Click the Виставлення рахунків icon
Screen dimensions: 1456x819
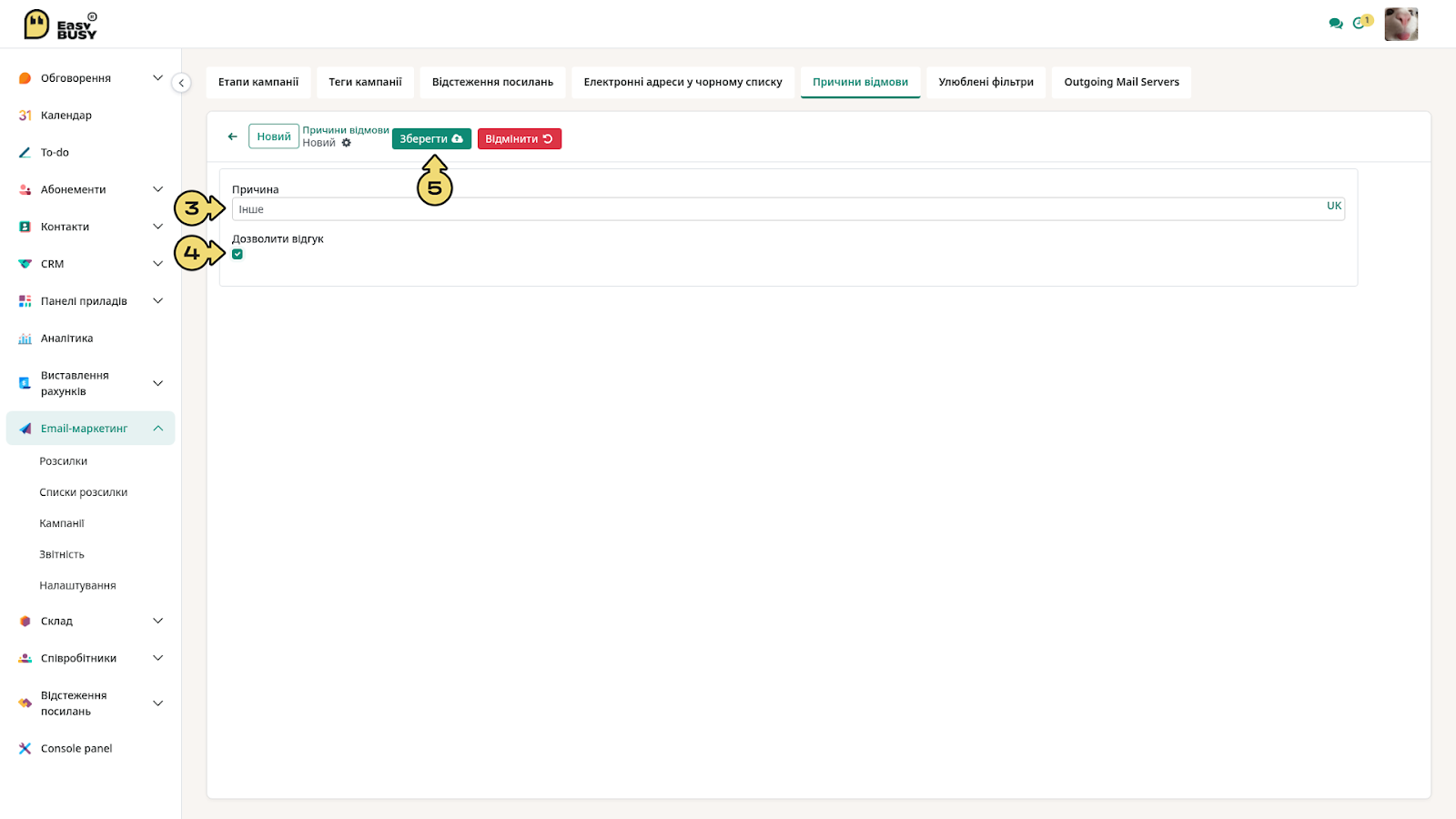point(25,383)
